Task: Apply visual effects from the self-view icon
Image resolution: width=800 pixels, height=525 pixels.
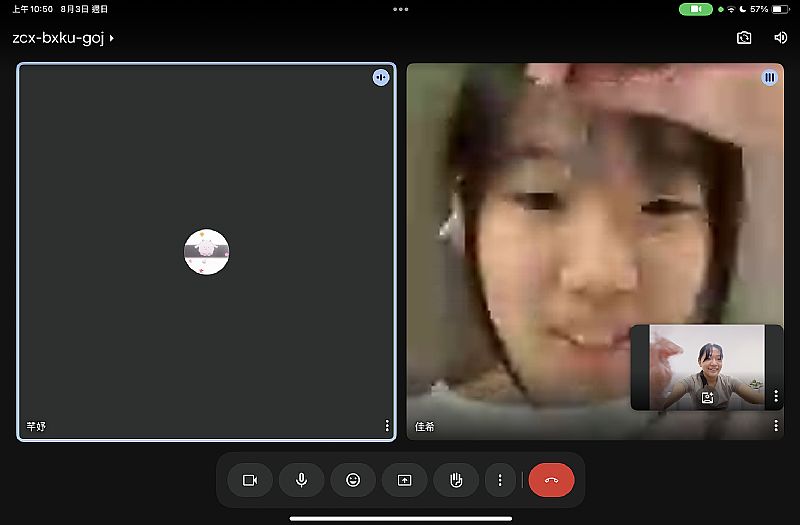Action: pyautogui.click(x=707, y=397)
